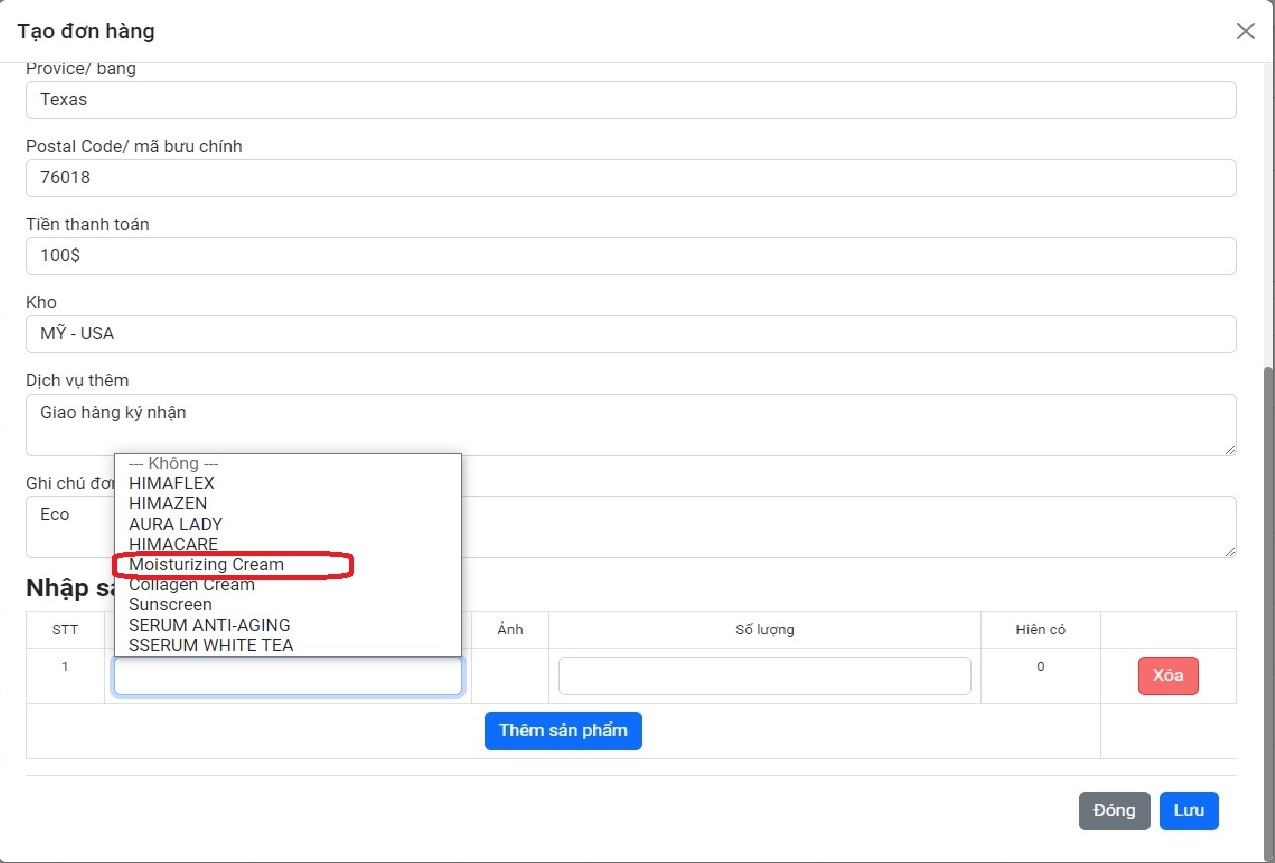Click the Postal Code input field
Screen dimensions: 1275x863
(x=631, y=178)
